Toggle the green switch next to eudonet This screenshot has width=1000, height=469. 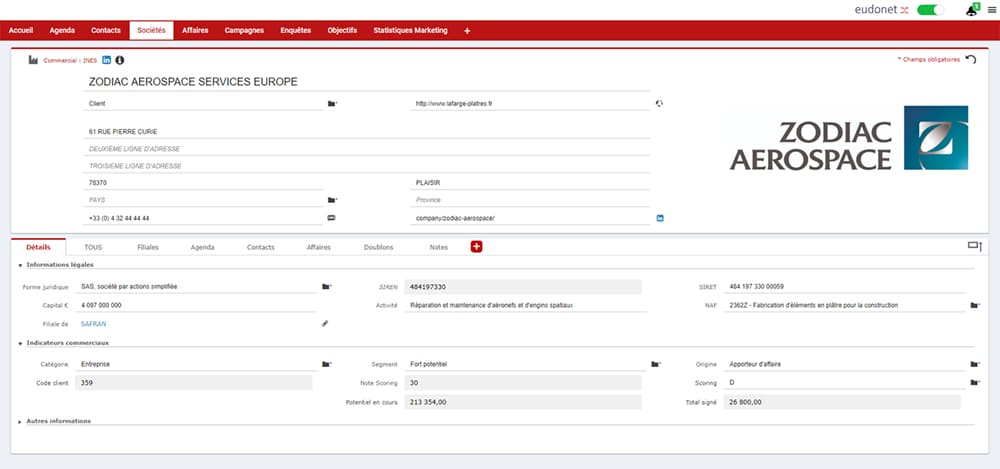point(930,10)
